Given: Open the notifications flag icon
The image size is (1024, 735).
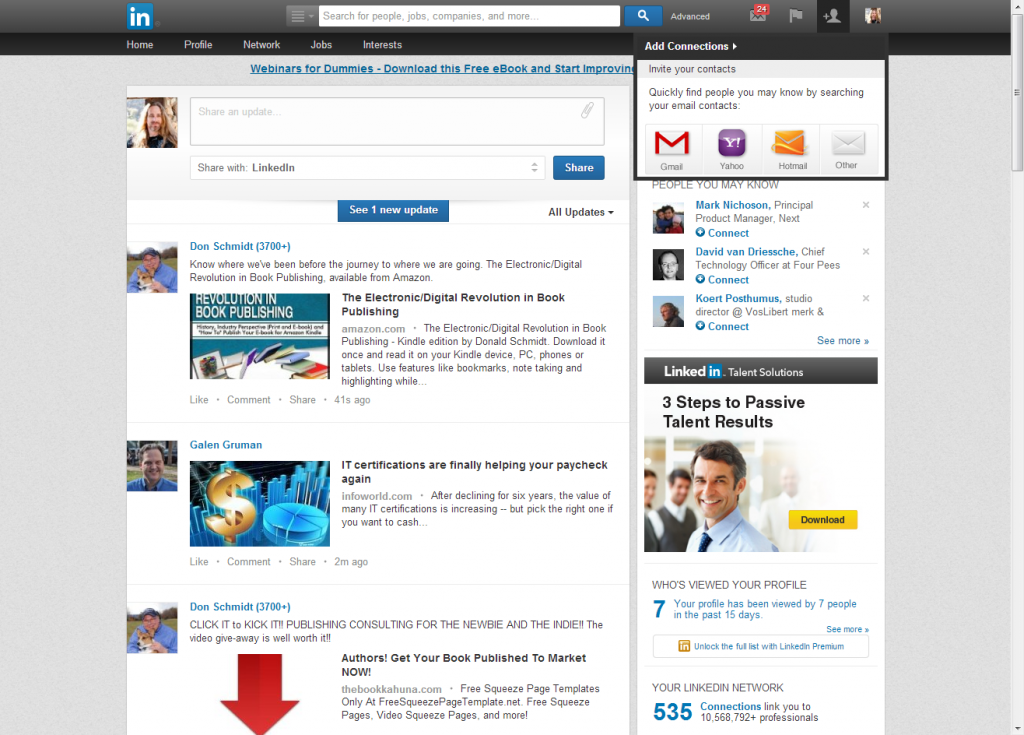Looking at the screenshot, I should [x=795, y=16].
